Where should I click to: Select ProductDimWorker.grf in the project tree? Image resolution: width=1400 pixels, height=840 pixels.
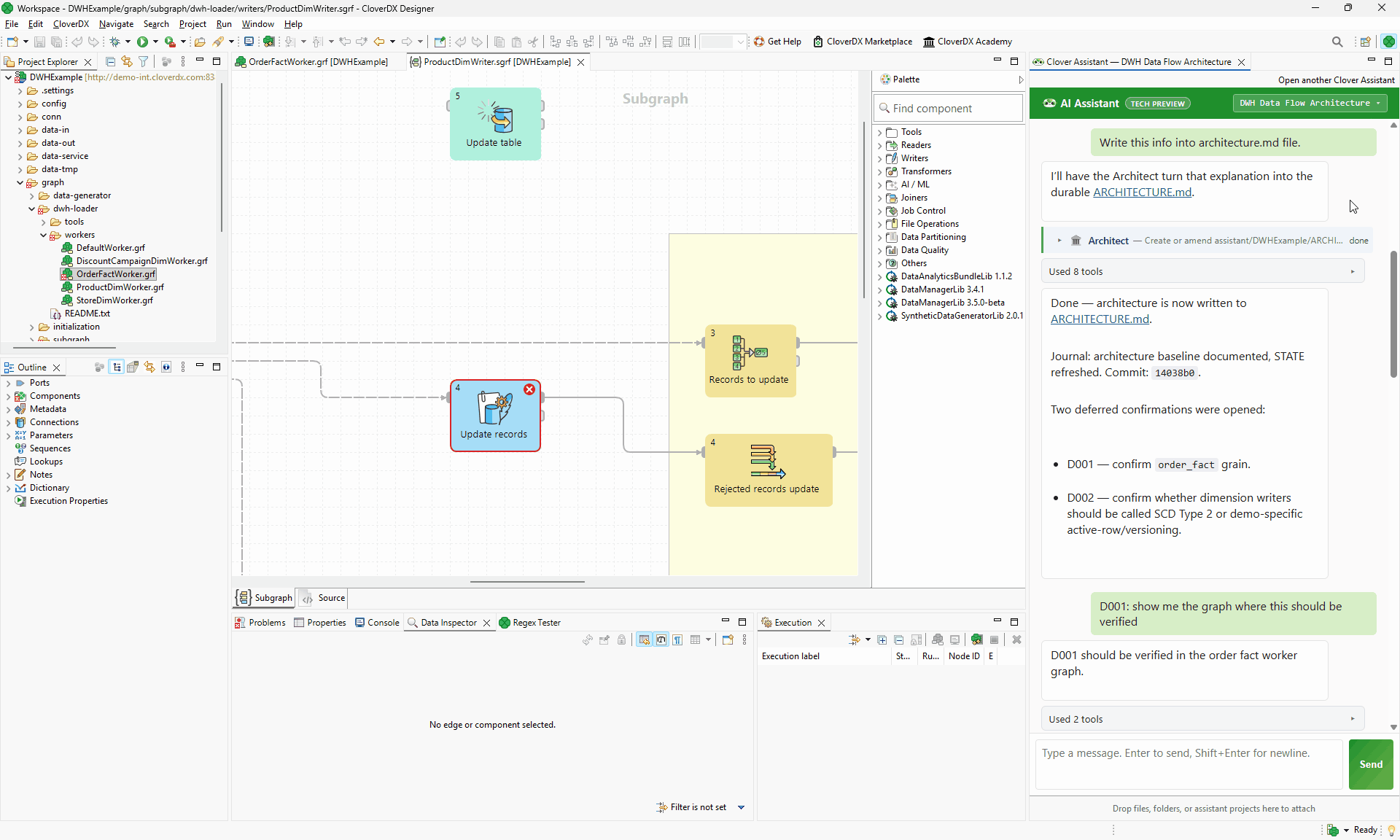coord(120,287)
